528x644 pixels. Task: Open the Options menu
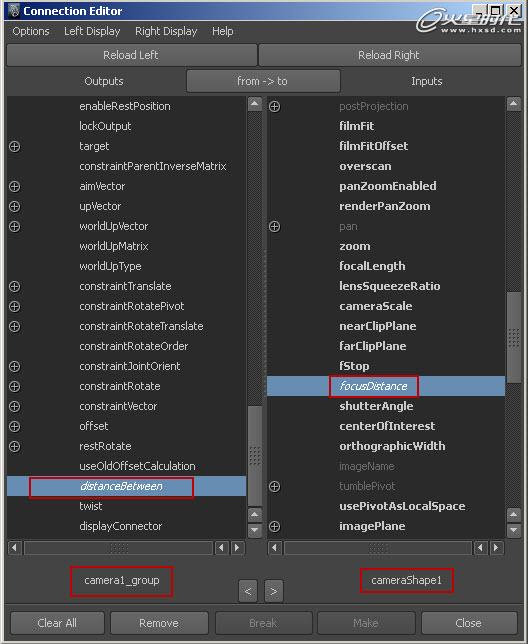pos(31,31)
